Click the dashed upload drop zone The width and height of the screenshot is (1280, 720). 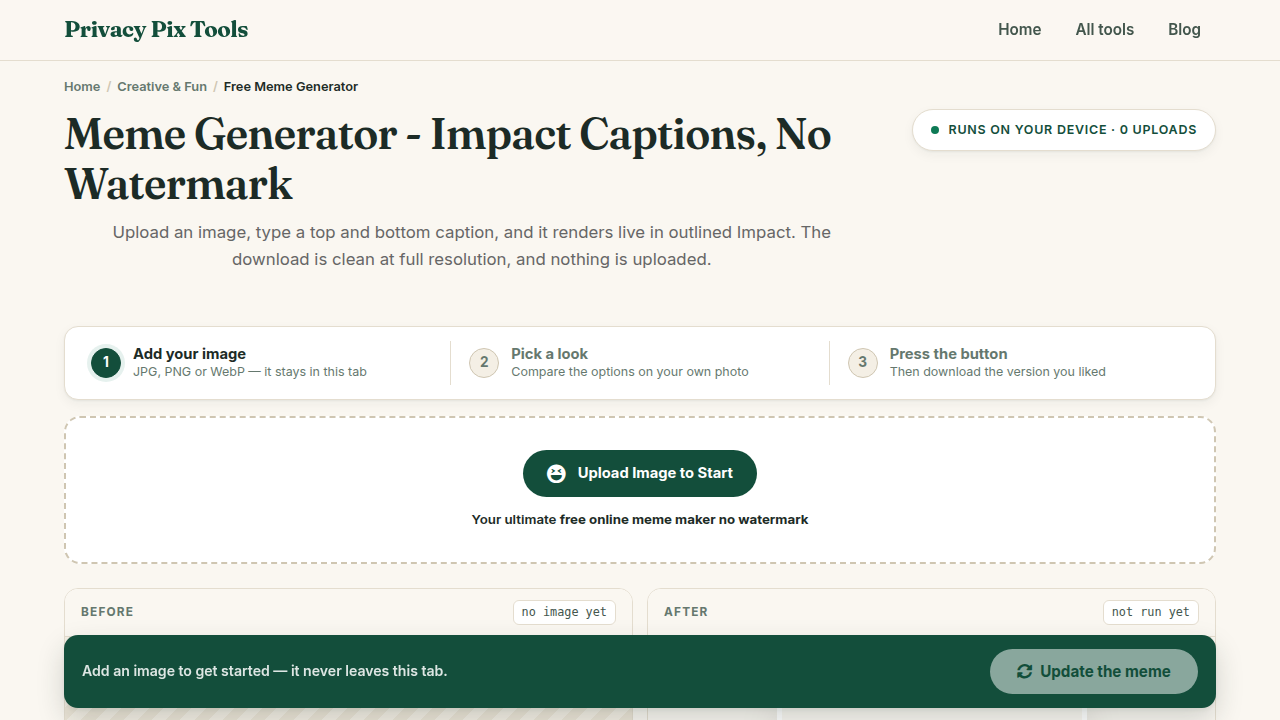tap(640, 490)
